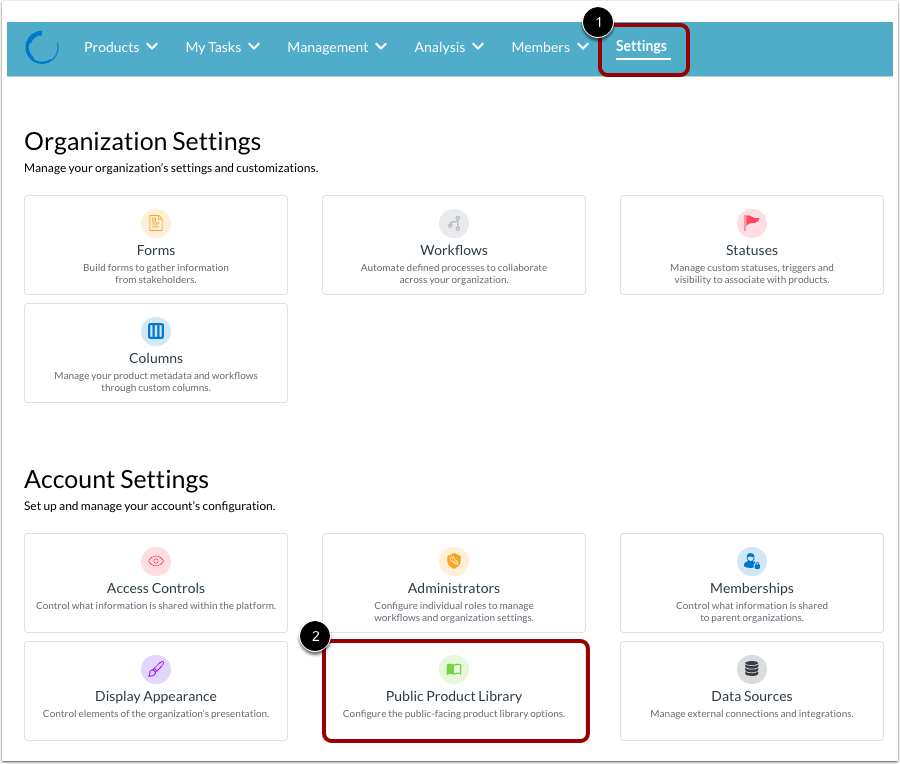Select the Access Controls eye icon
This screenshot has width=900, height=764.
pos(156,561)
